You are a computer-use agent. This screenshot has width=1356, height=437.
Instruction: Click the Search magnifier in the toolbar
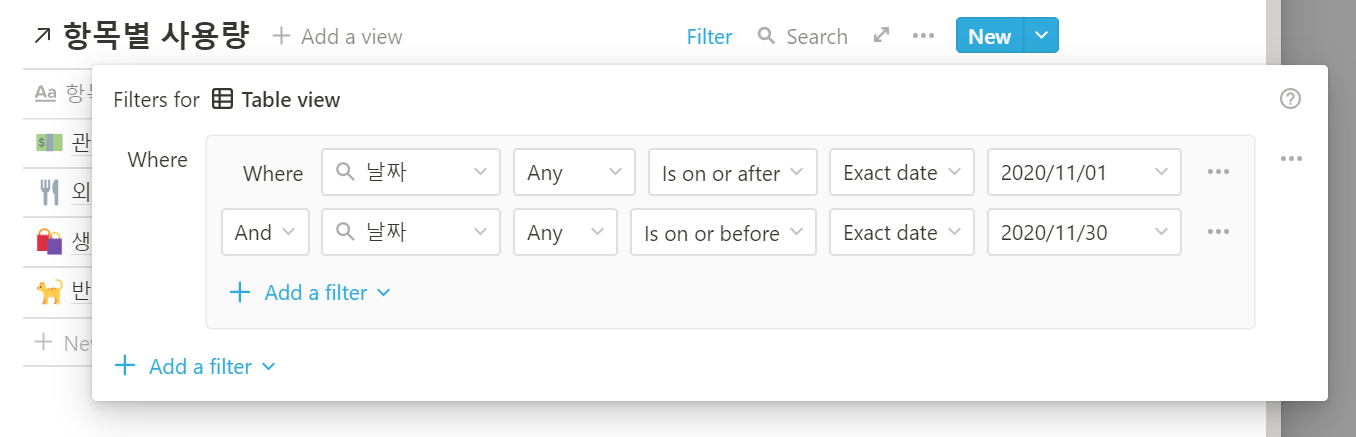(767, 36)
